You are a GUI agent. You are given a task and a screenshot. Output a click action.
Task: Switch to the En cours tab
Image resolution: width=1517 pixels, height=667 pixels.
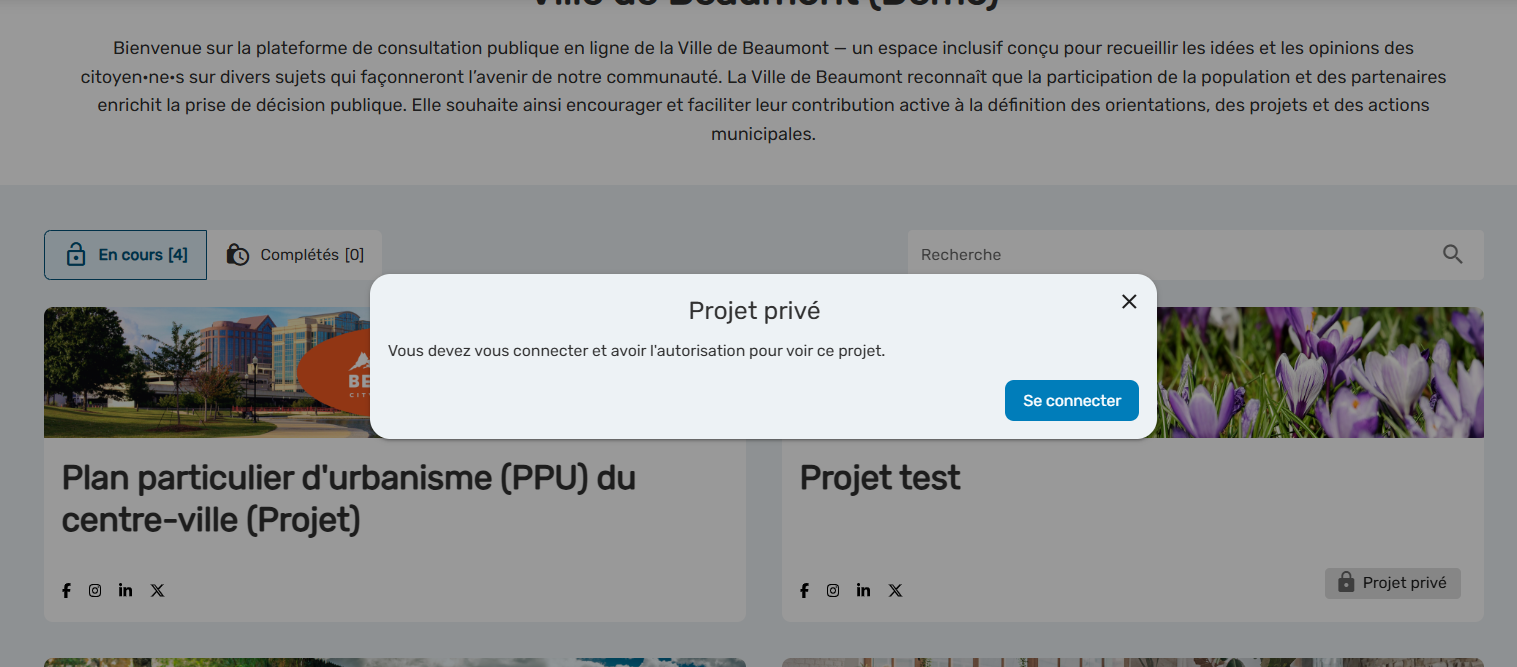126,255
